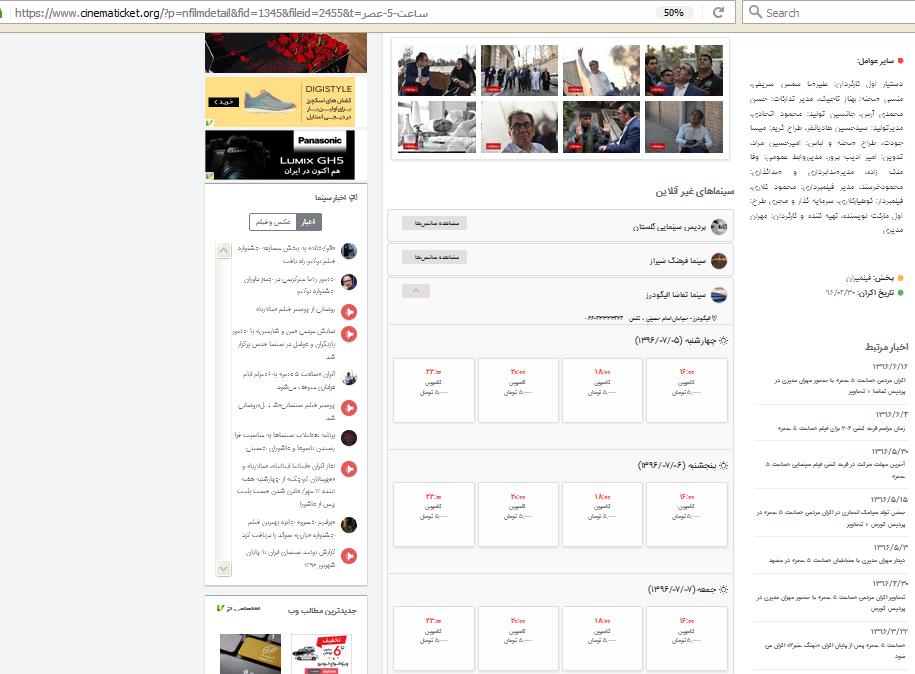Select the چهارشنبه ۱۶:۰۰ showtime card

tap(687, 390)
